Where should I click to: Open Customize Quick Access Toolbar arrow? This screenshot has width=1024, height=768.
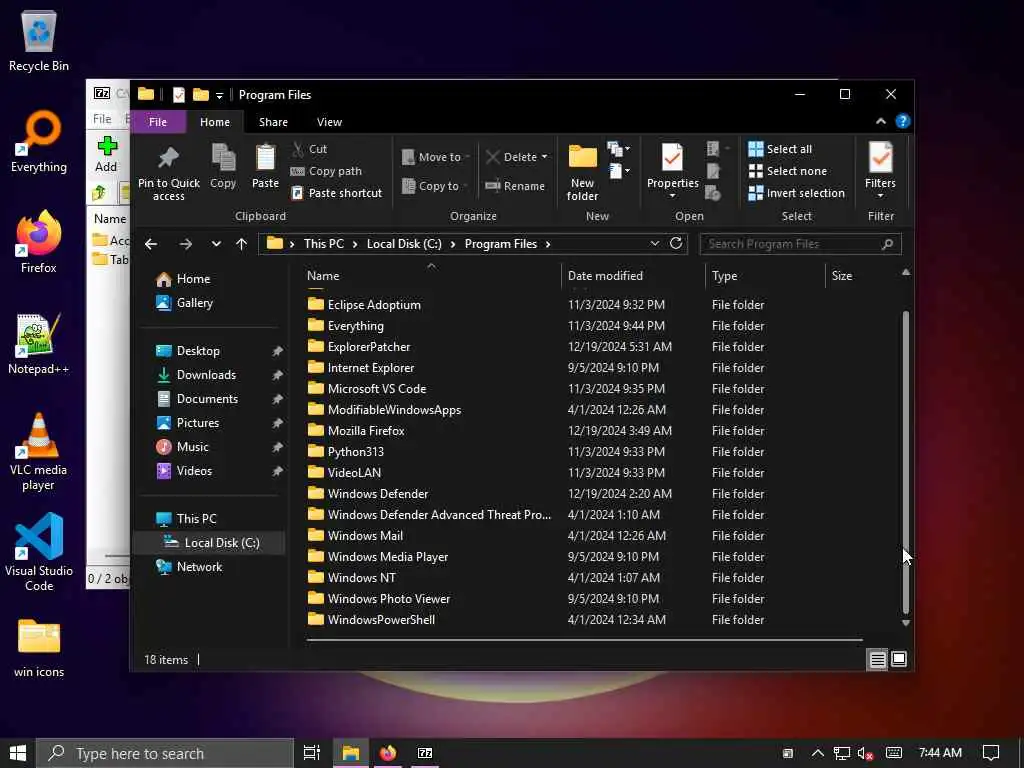219,96
